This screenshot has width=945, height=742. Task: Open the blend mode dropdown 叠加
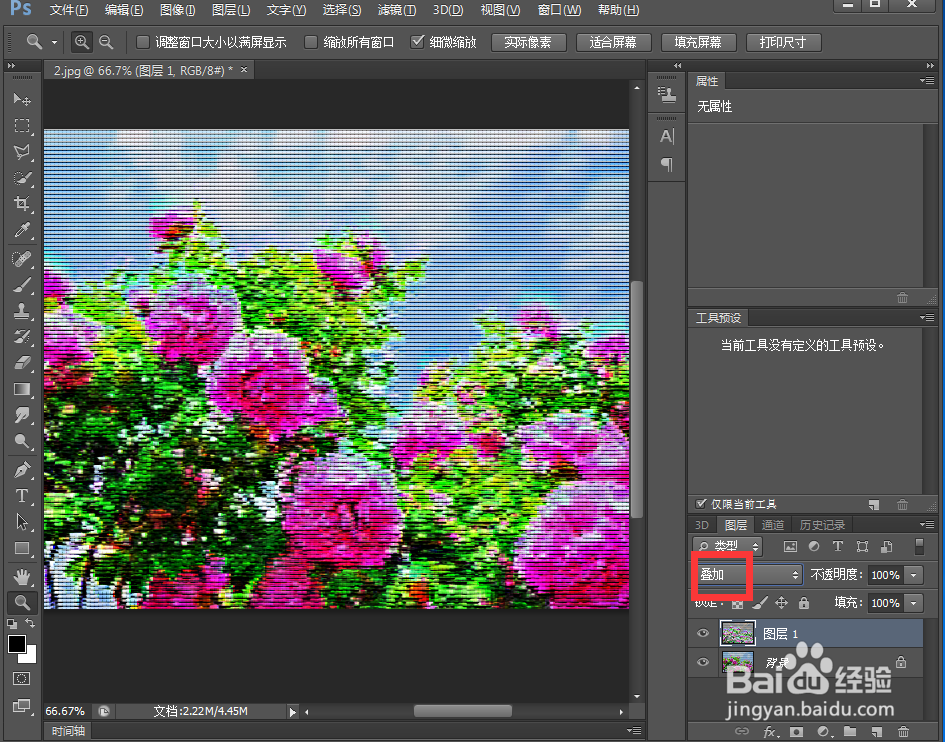748,574
